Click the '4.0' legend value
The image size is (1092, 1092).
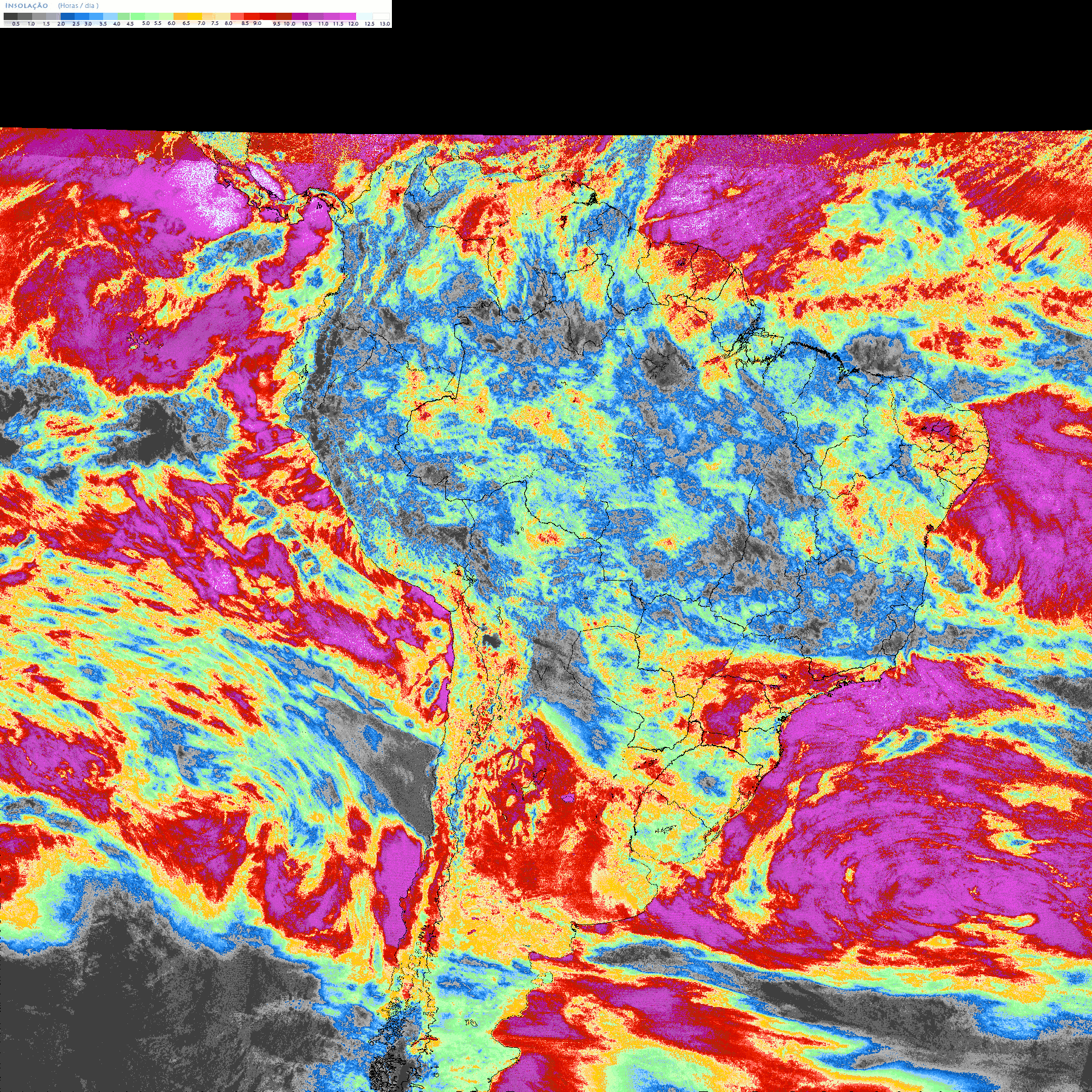pos(116,24)
